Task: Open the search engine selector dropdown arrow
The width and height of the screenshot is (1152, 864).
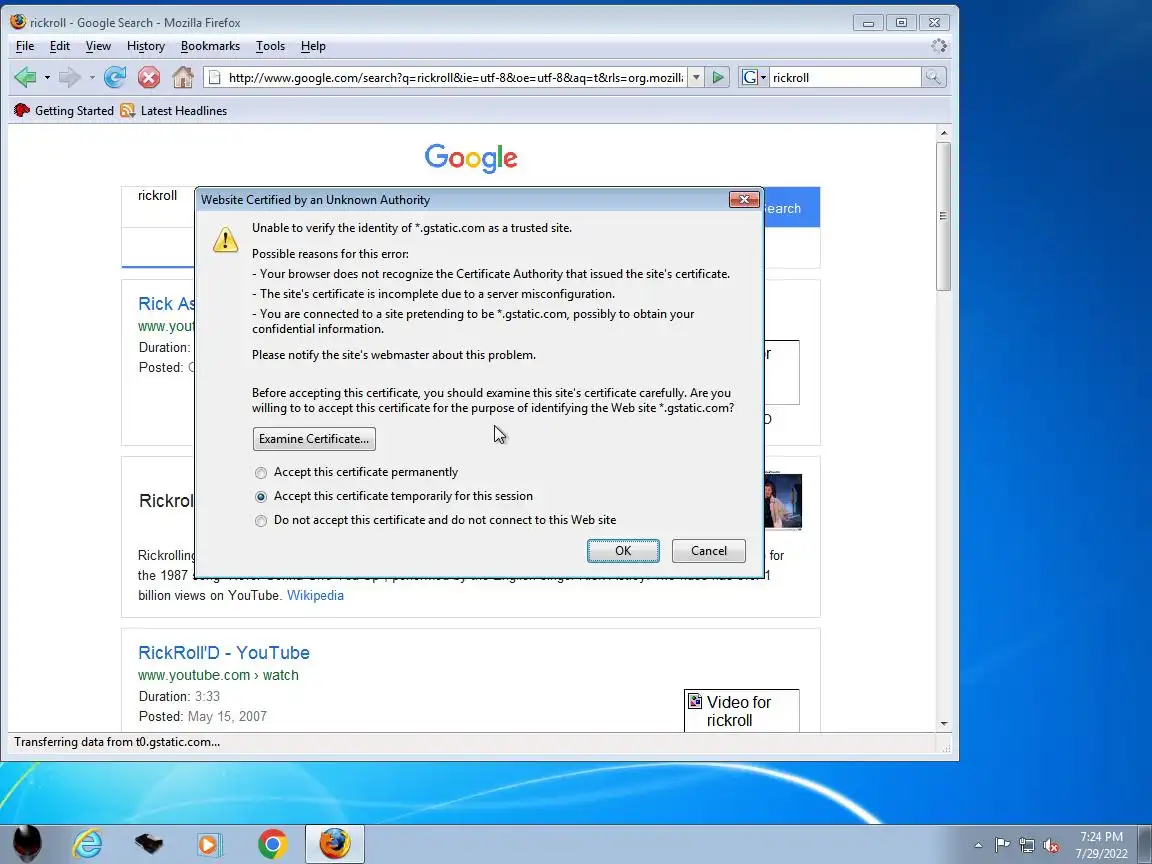Action: click(x=763, y=77)
